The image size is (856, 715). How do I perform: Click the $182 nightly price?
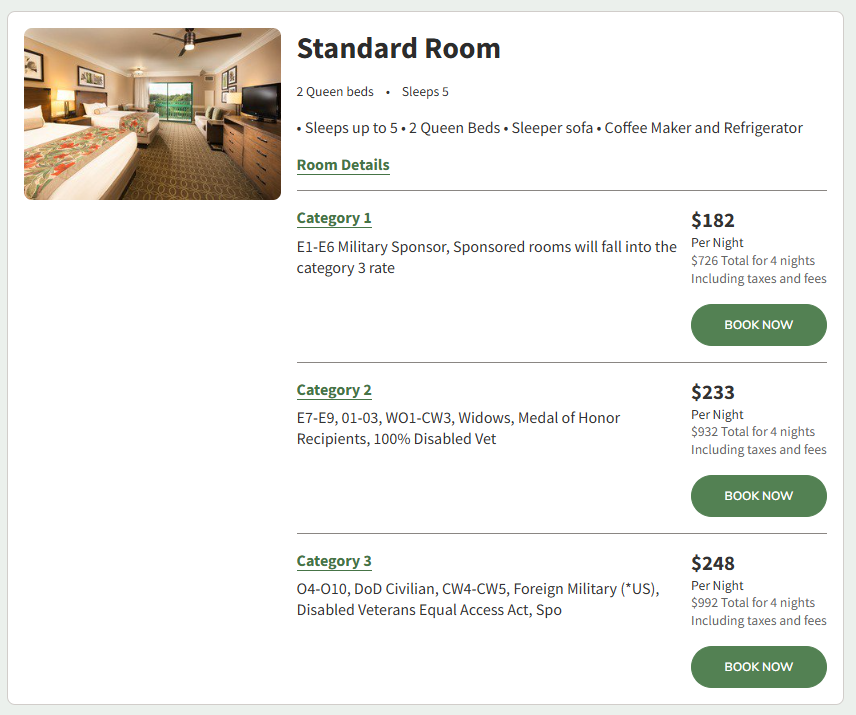713,221
